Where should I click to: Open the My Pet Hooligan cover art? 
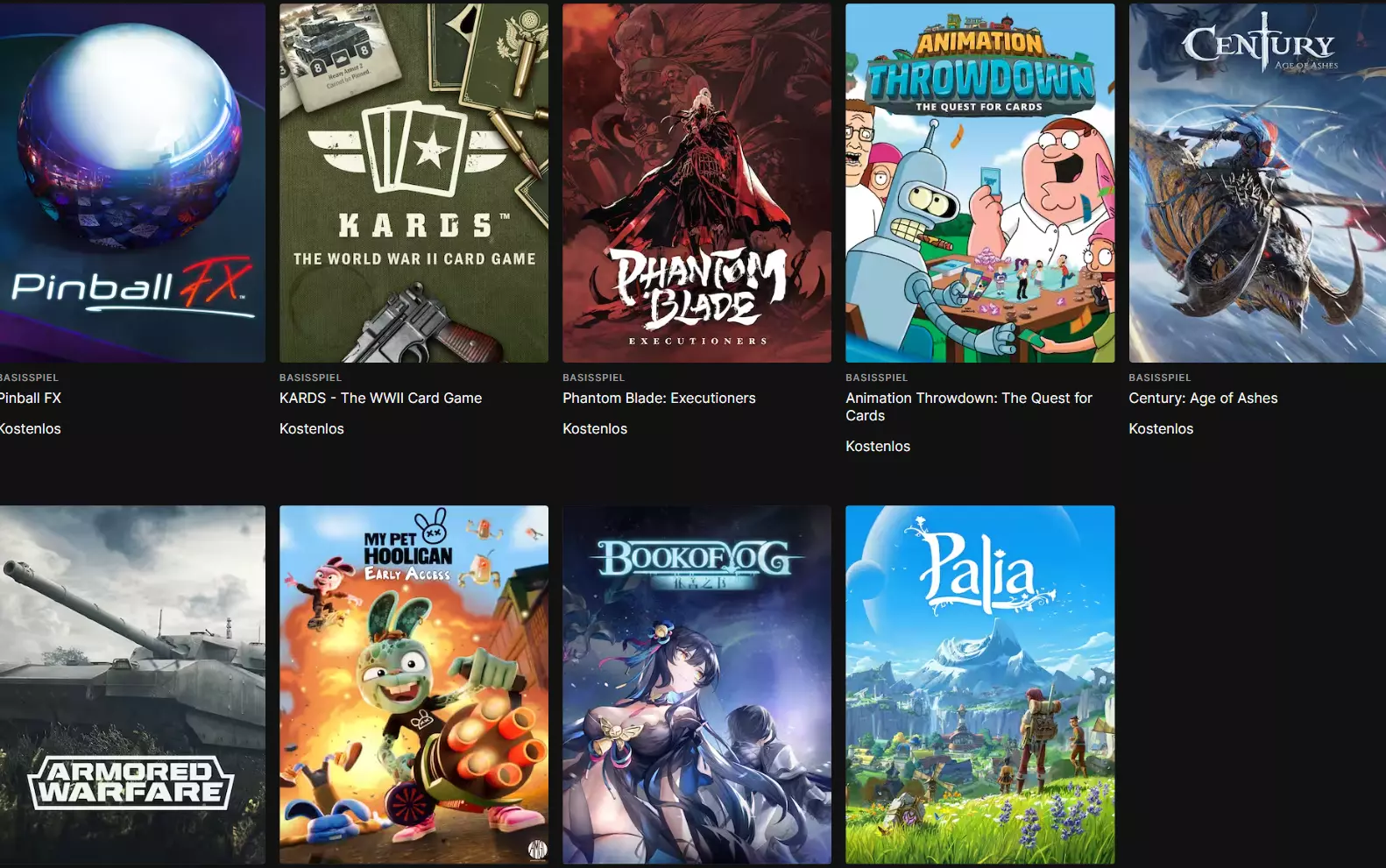(414, 685)
